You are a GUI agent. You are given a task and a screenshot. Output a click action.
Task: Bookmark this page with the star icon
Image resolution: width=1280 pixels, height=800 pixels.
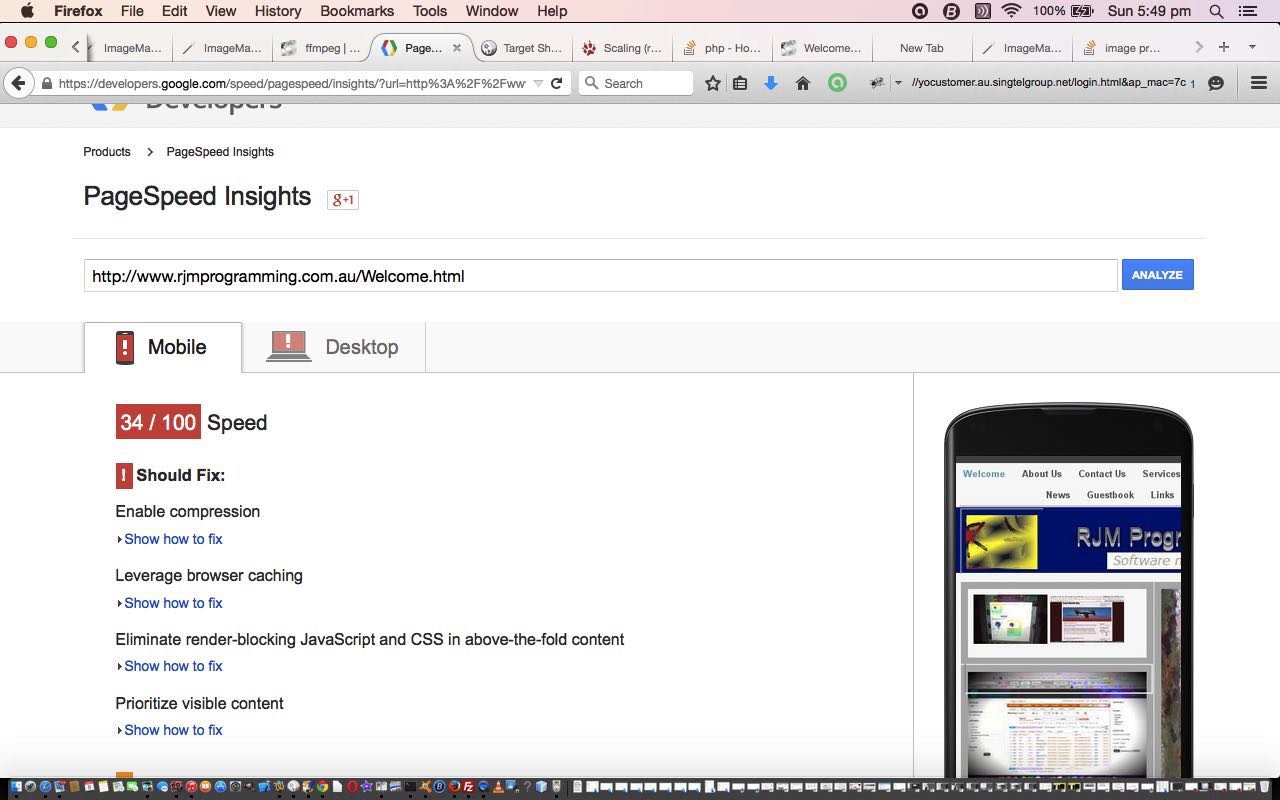click(713, 83)
